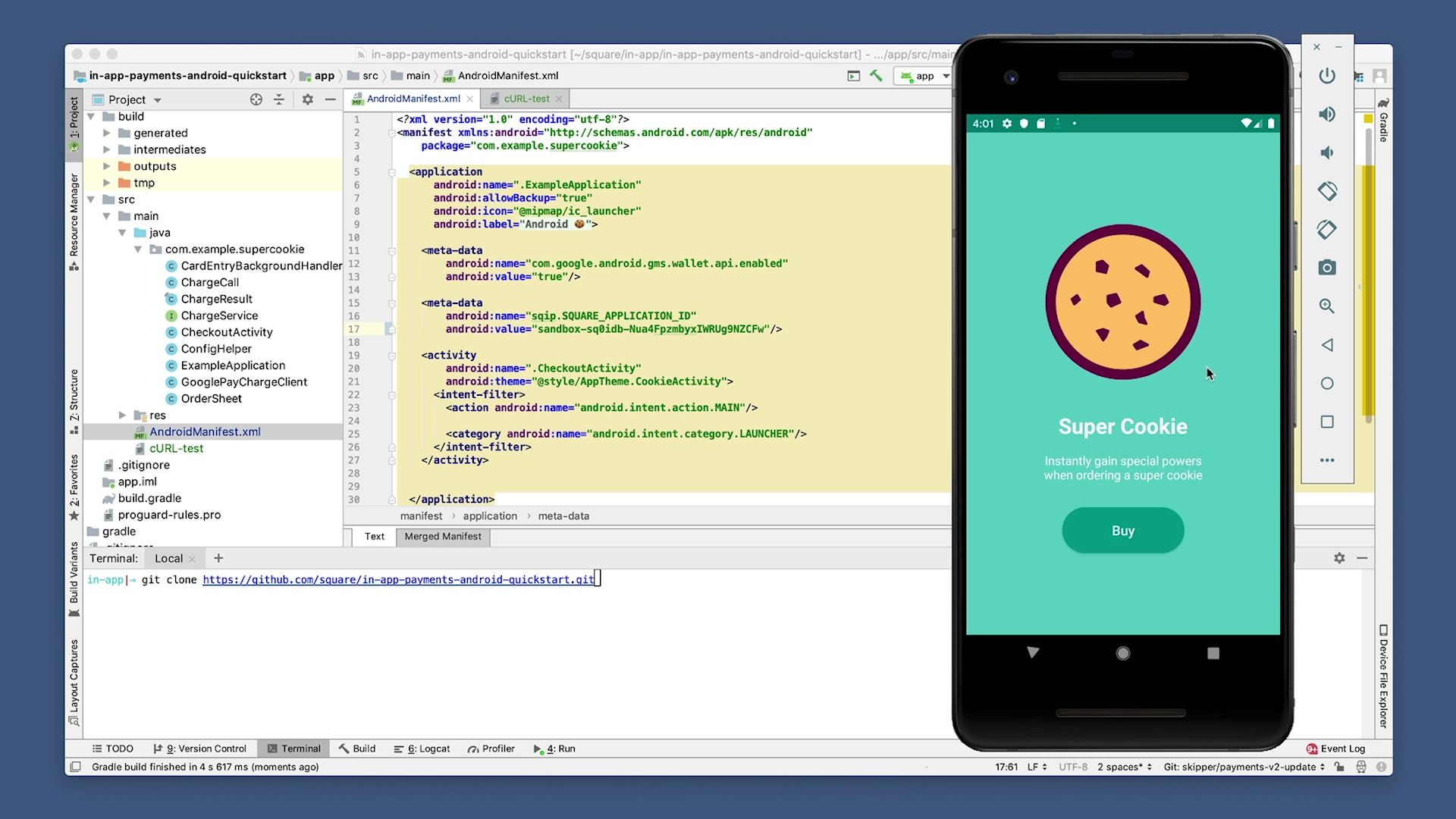Image resolution: width=1456 pixels, height=819 pixels.
Task: Switch to the cURL-test editor tab
Action: click(526, 99)
